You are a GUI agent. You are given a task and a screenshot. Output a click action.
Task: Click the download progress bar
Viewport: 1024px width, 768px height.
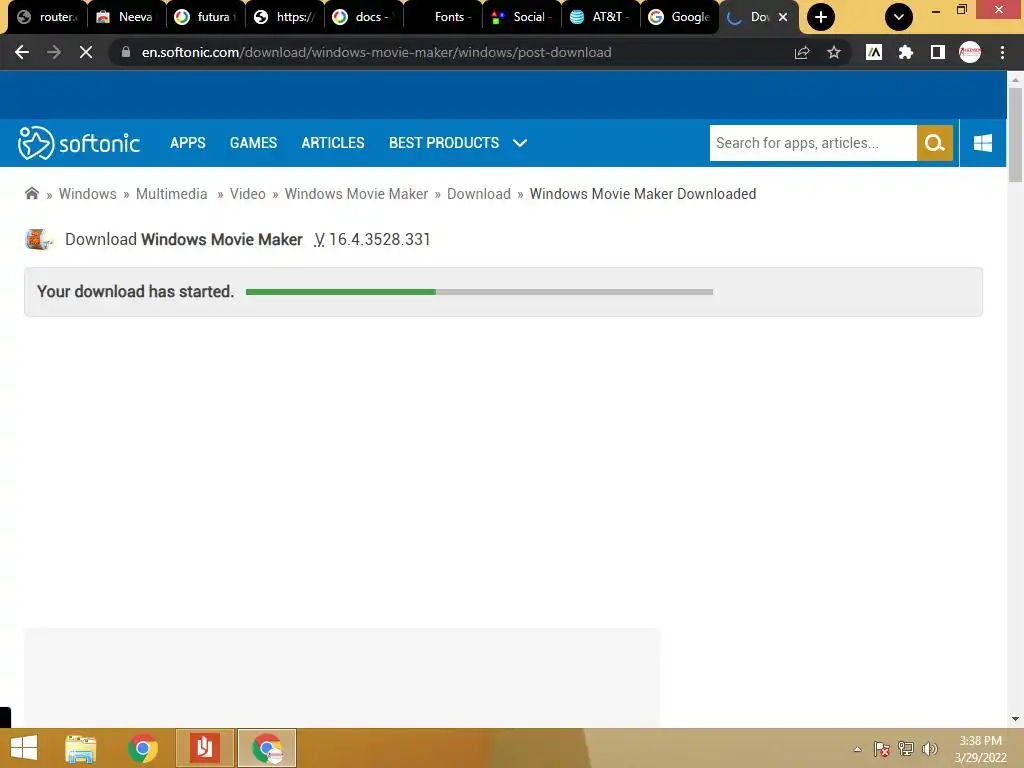pyautogui.click(x=479, y=292)
